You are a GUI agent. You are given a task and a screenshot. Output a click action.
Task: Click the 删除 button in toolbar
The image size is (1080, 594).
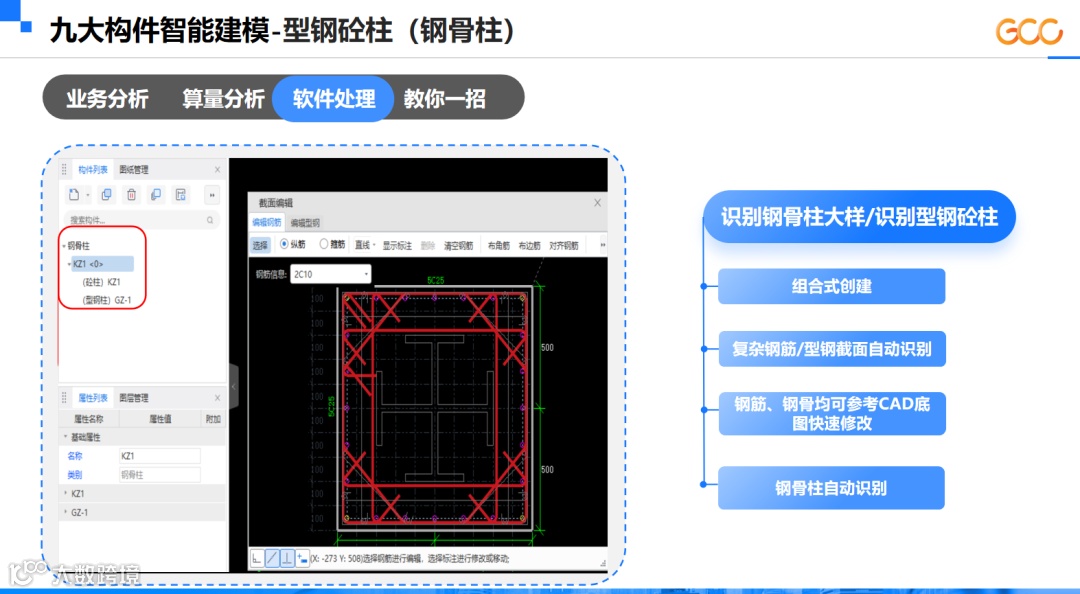[x=427, y=245]
